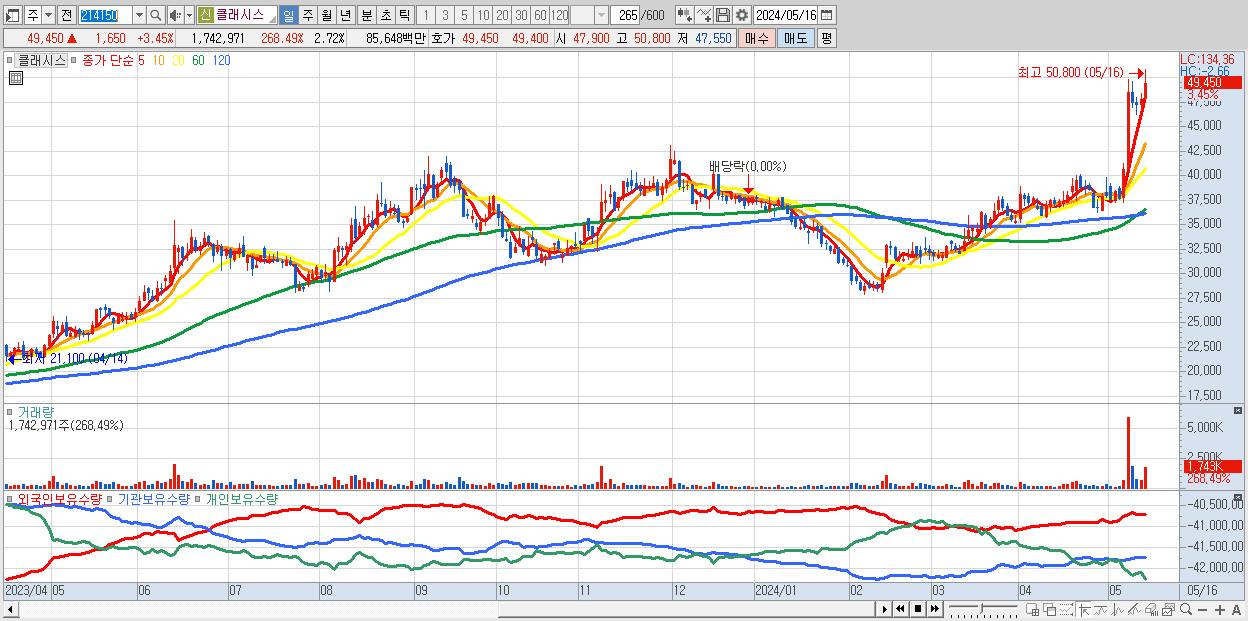1248x621 pixels.
Task: Select the yearly '년' period button
Action: pos(345,15)
